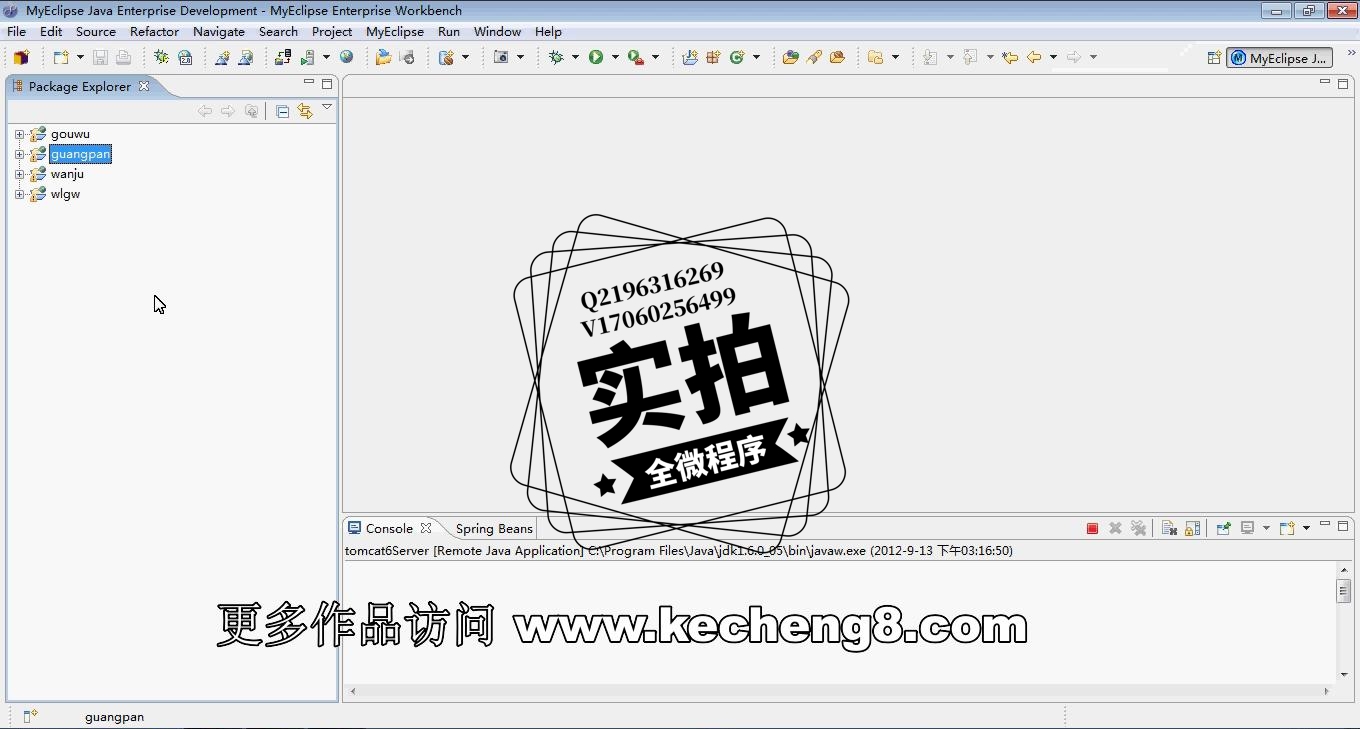Viewport: 1360px width, 729px height.
Task: Select the MyEclipse Java perspective button
Action: tap(1280, 58)
